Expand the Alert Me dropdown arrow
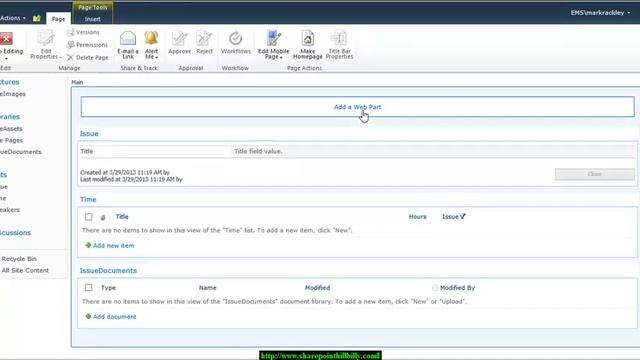This screenshot has height=360, width=640. pos(156,57)
